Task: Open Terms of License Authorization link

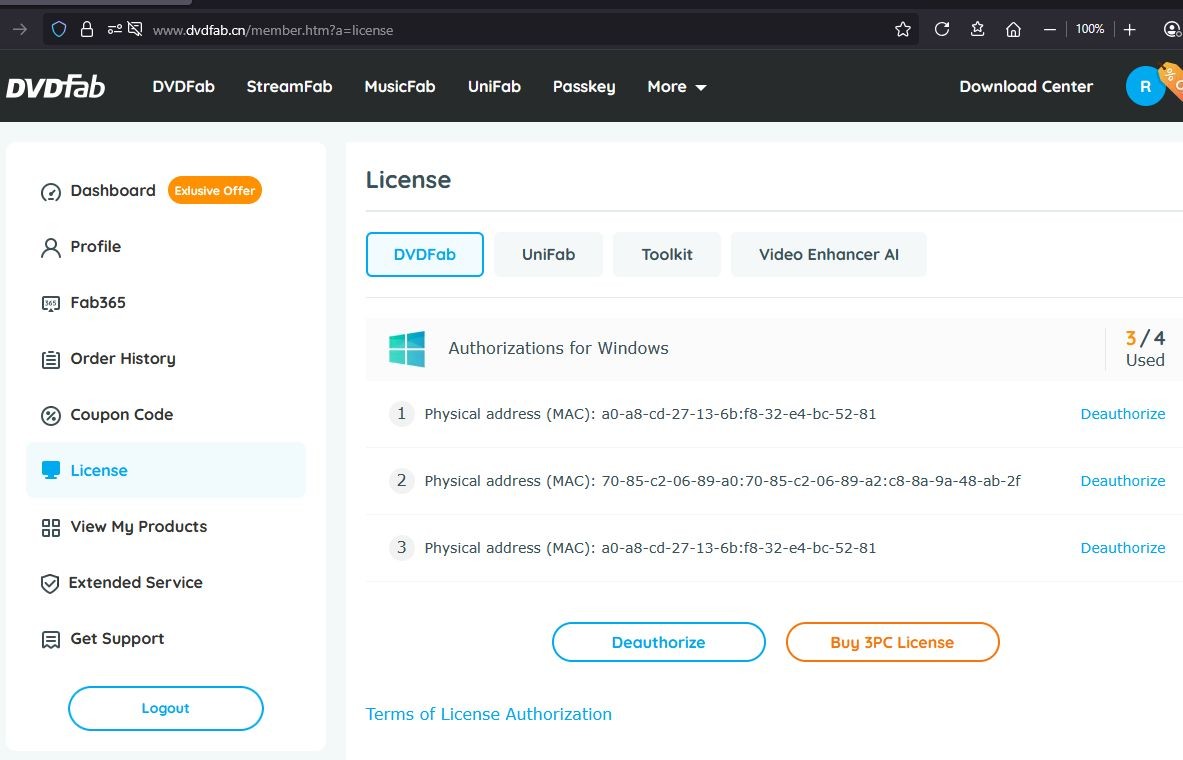Action: pyautogui.click(x=489, y=714)
